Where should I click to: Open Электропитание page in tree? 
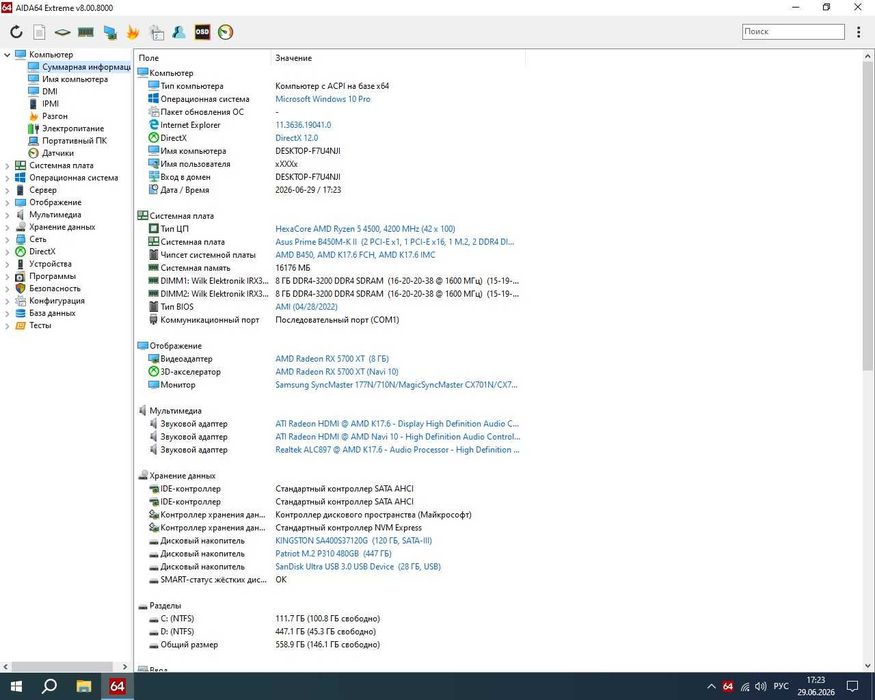pos(73,128)
